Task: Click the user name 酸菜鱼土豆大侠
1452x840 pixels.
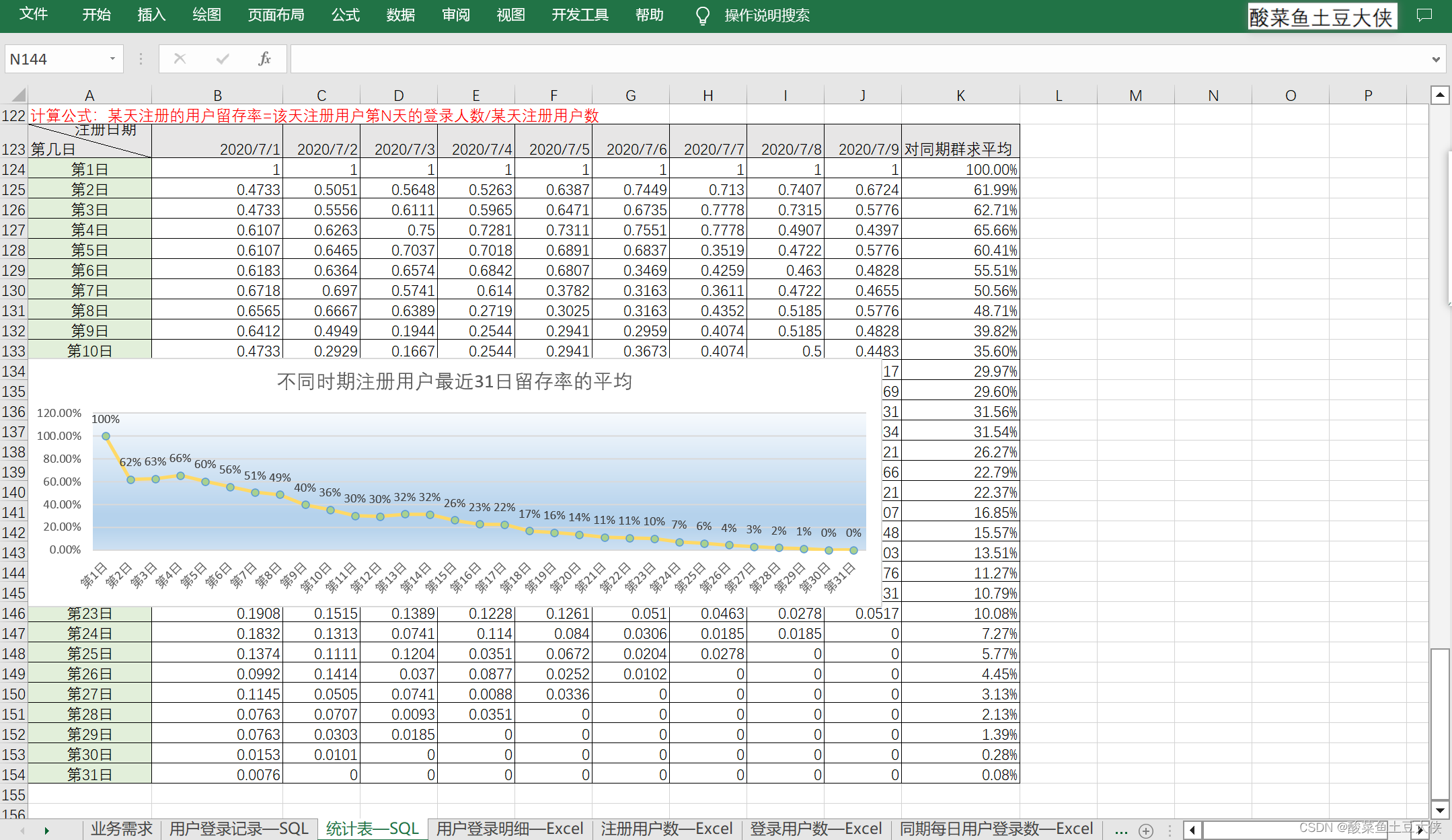Action: [x=1322, y=16]
